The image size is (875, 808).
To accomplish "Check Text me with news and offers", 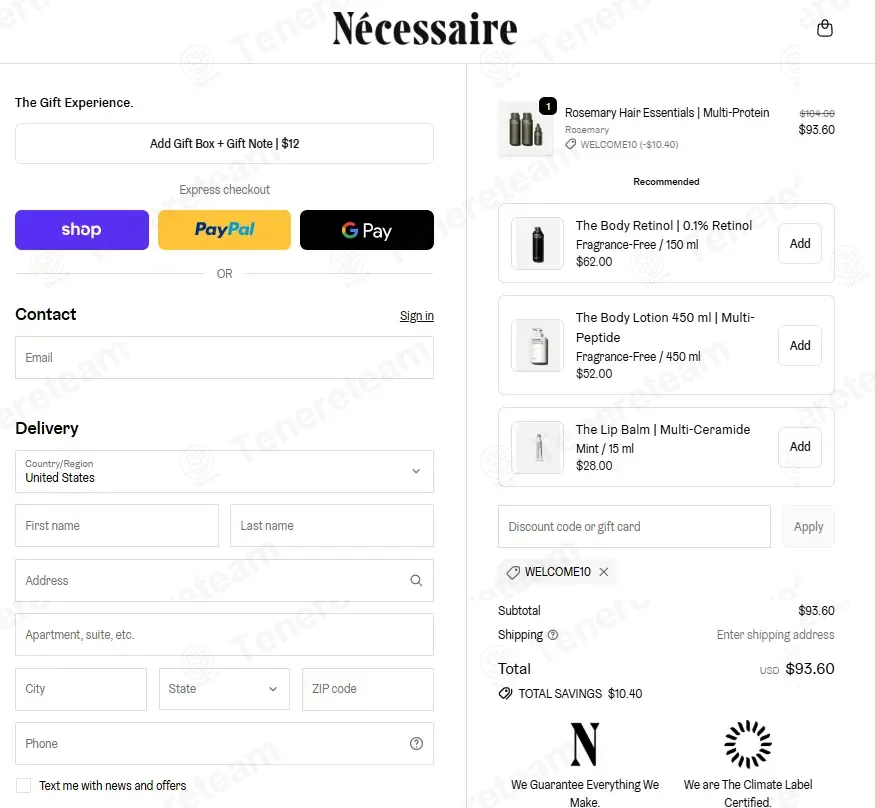I will (x=23, y=785).
